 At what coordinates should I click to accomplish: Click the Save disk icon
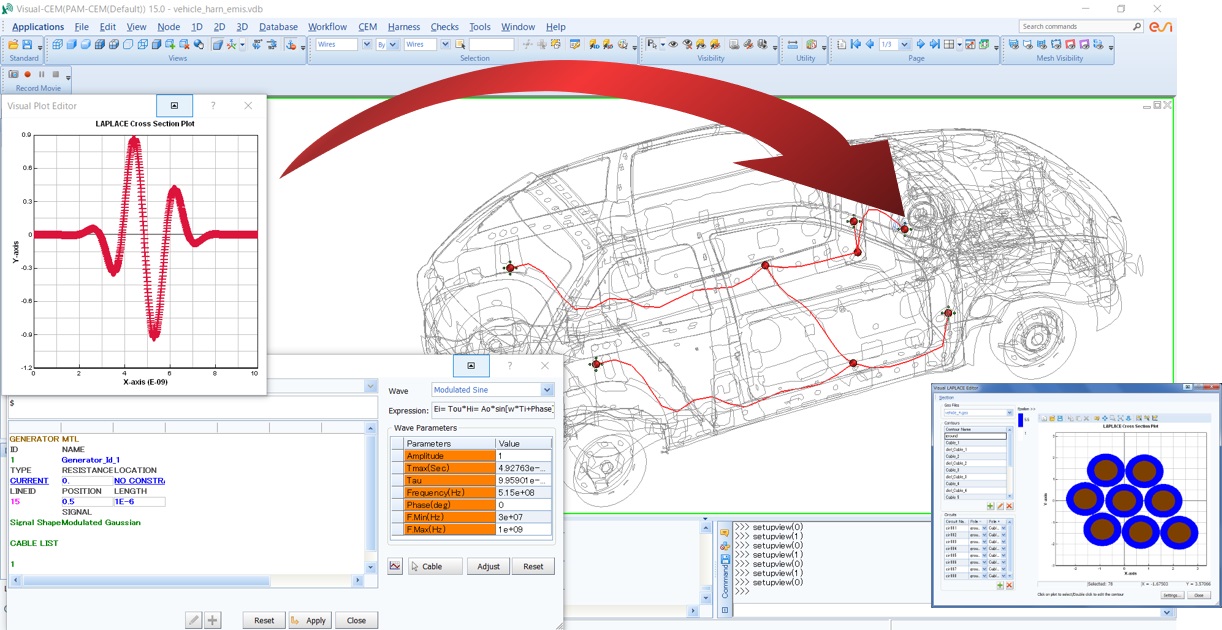(x=28, y=44)
